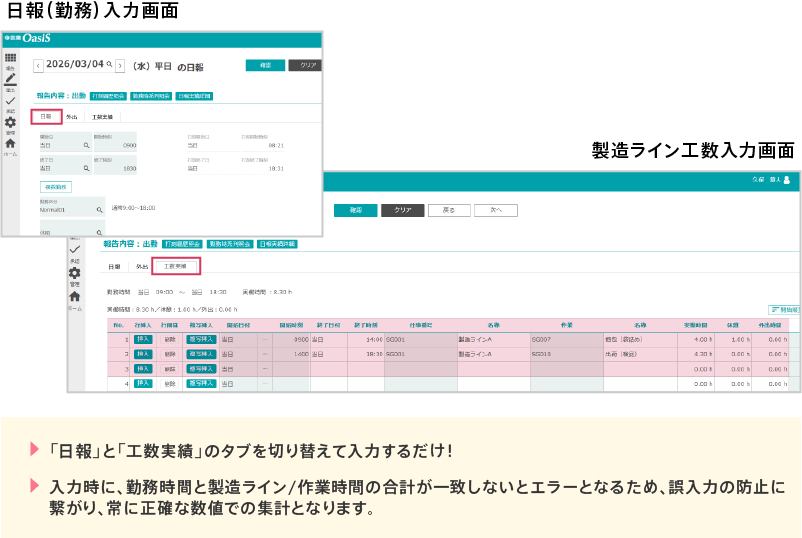Image resolution: width=802 pixels, height=538 pixels.
Task: Open the gear management icon in daily report sidebar
Action: point(10,122)
